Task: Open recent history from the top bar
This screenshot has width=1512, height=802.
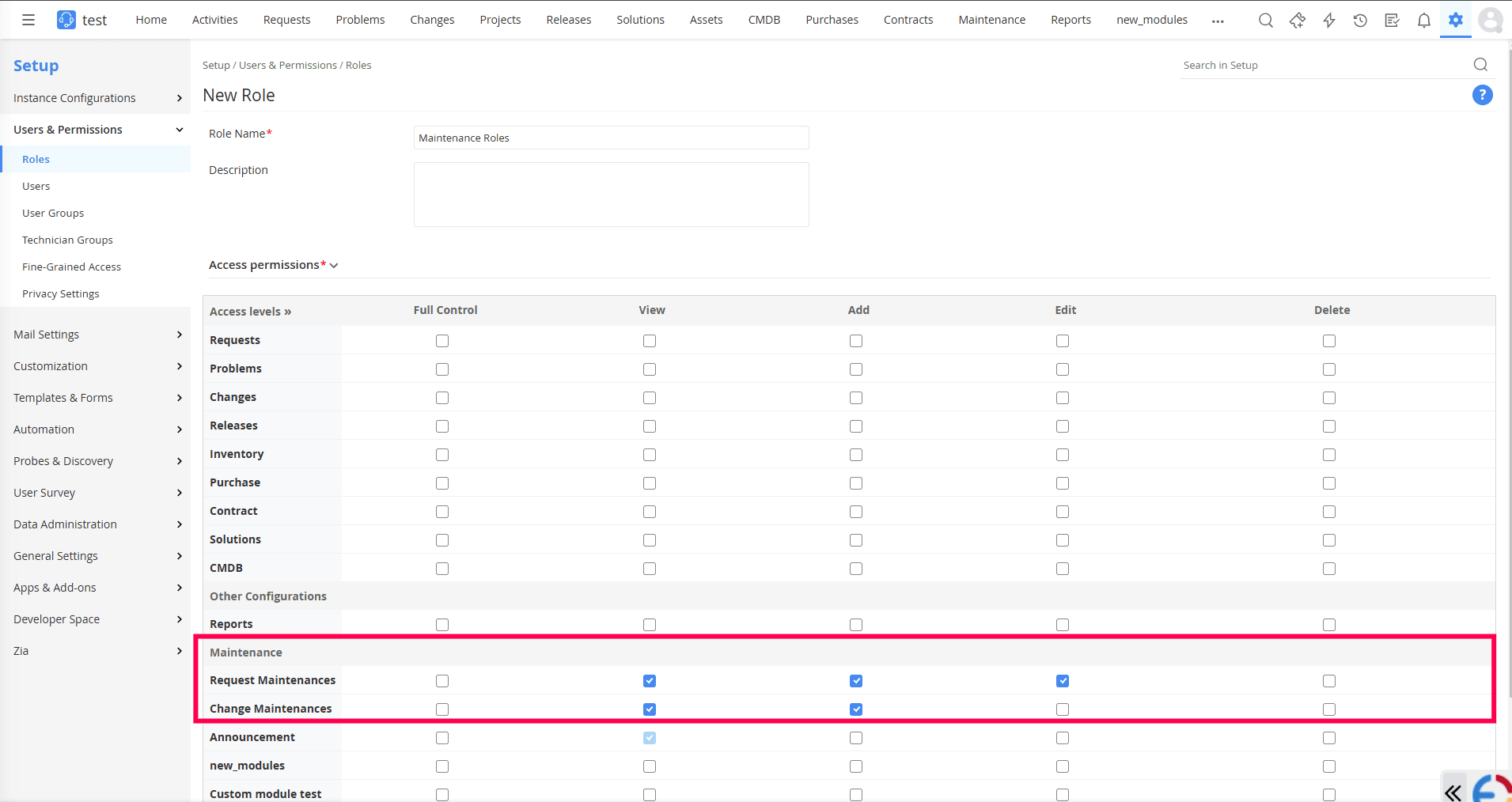Action: [1361, 20]
